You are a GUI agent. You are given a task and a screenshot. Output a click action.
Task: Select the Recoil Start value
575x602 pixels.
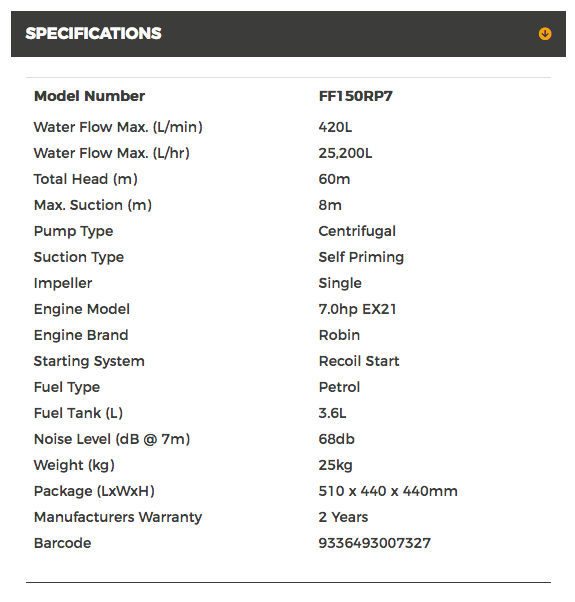tap(359, 361)
